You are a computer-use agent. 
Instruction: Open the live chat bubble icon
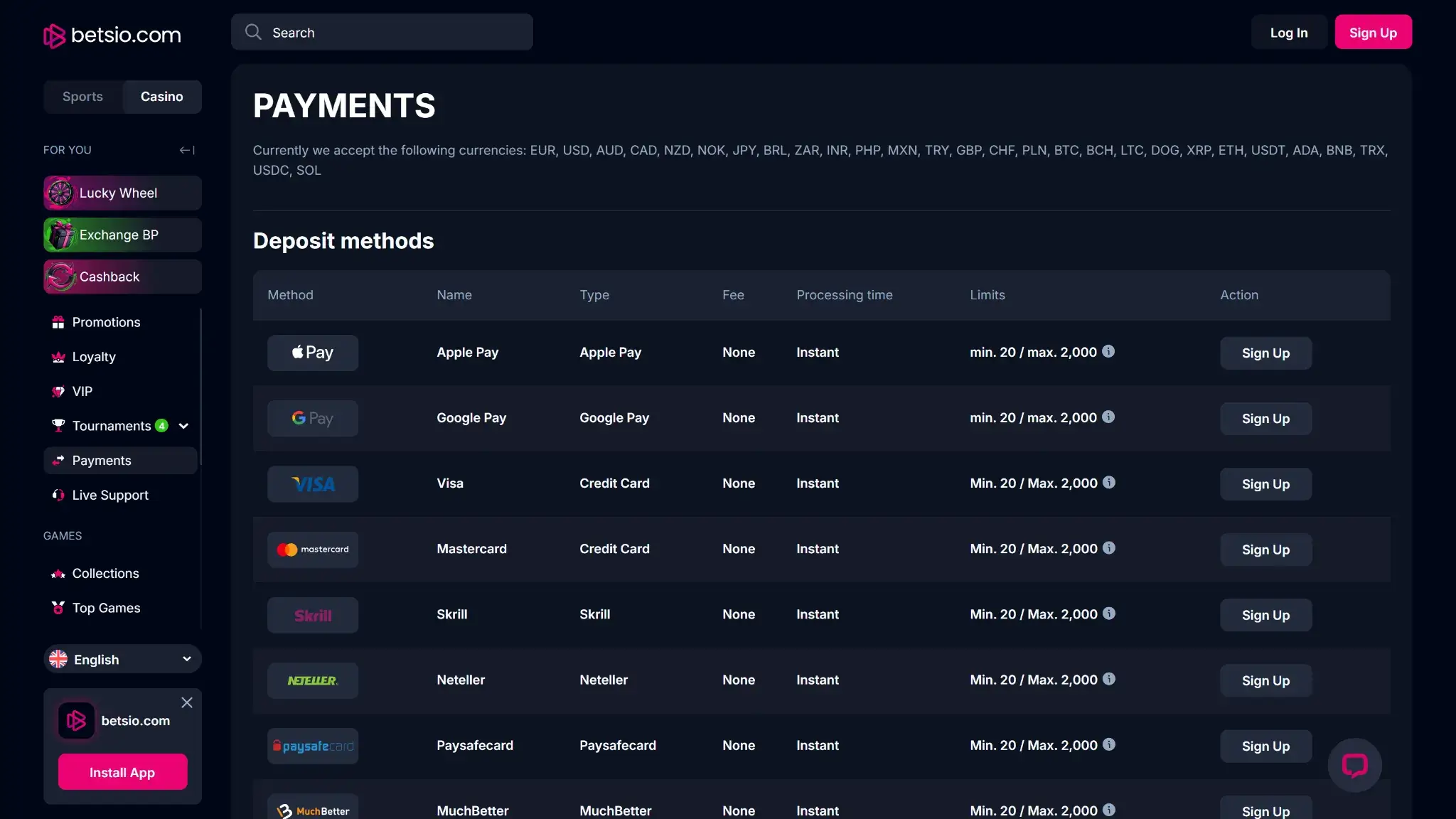1354,765
